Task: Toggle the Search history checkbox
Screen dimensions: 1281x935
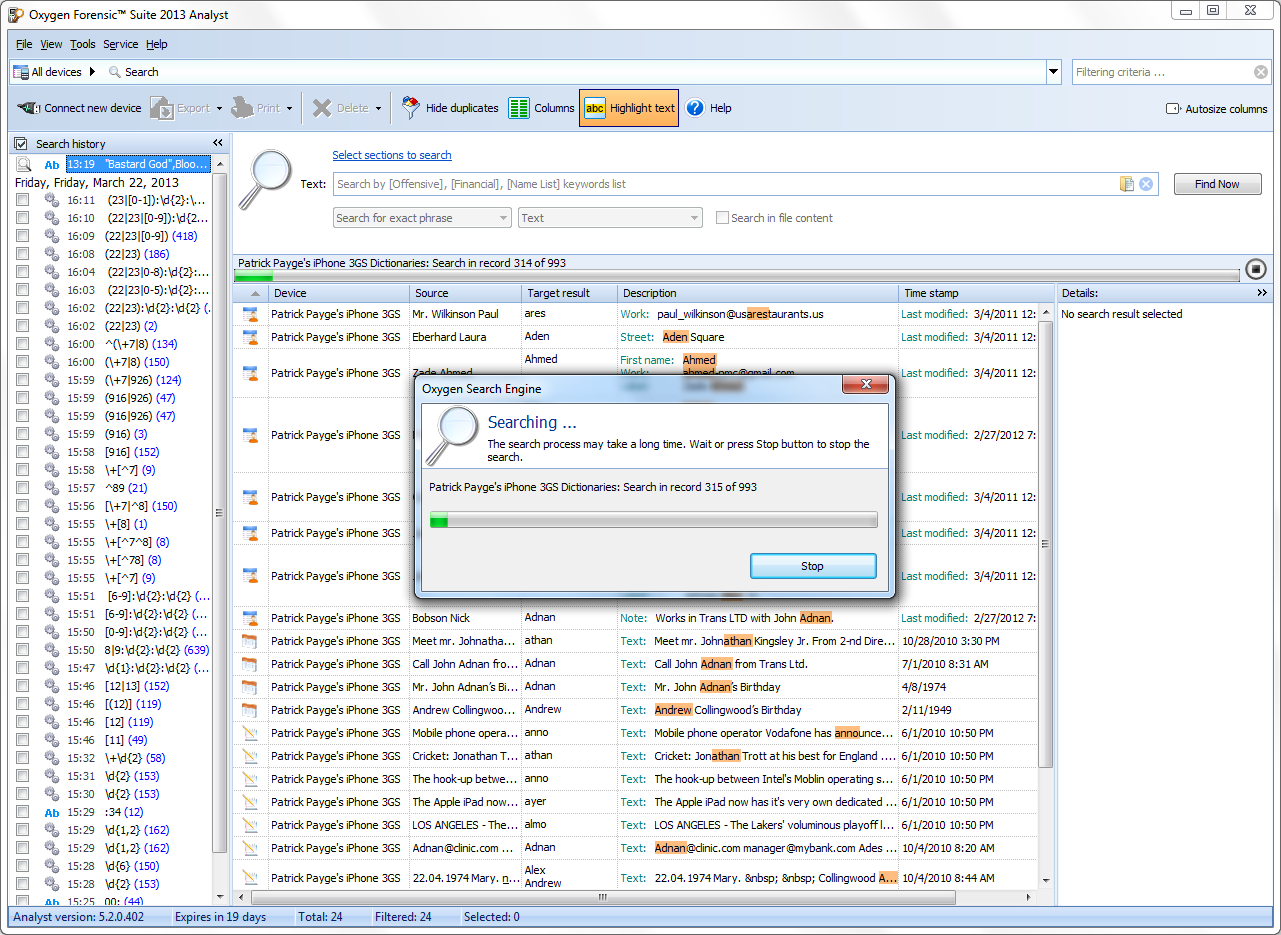Action: pos(21,144)
